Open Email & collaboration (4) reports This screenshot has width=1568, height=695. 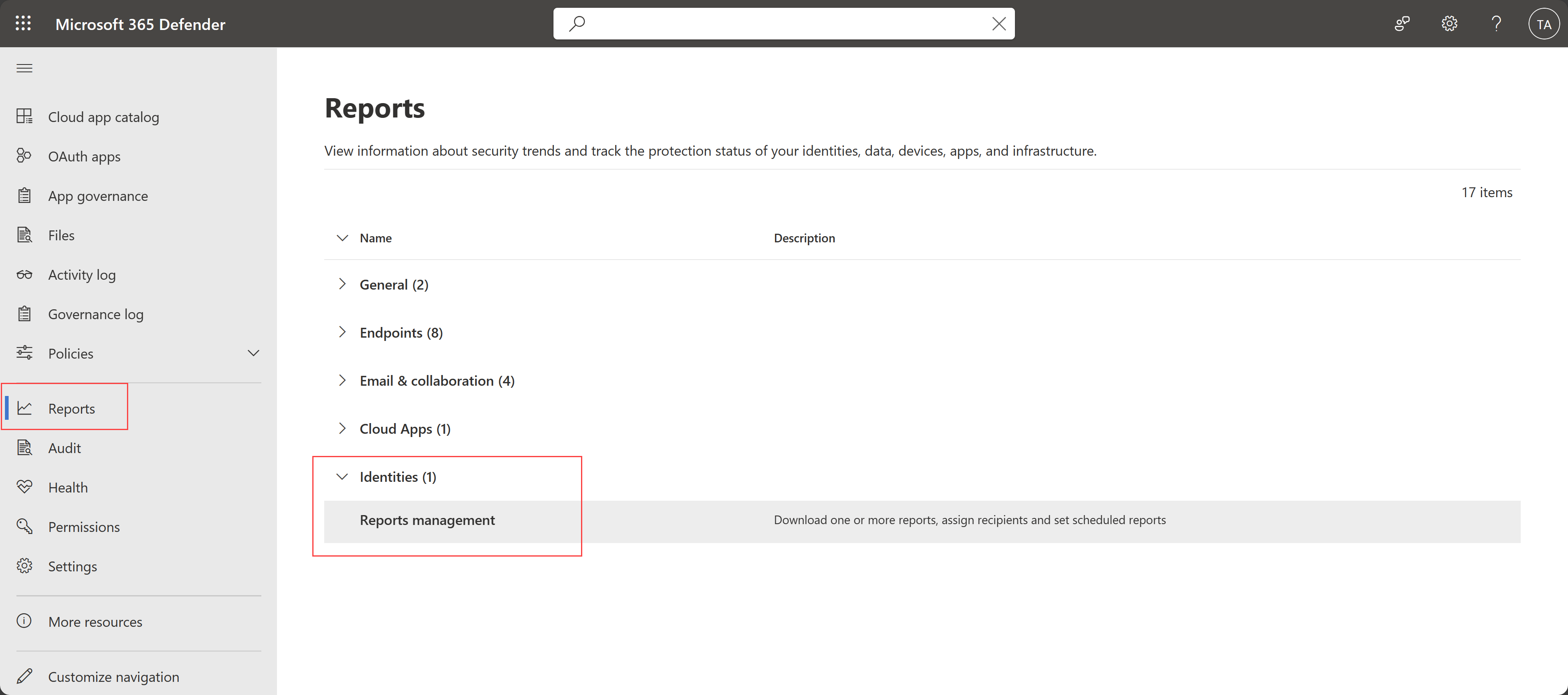point(437,380)
